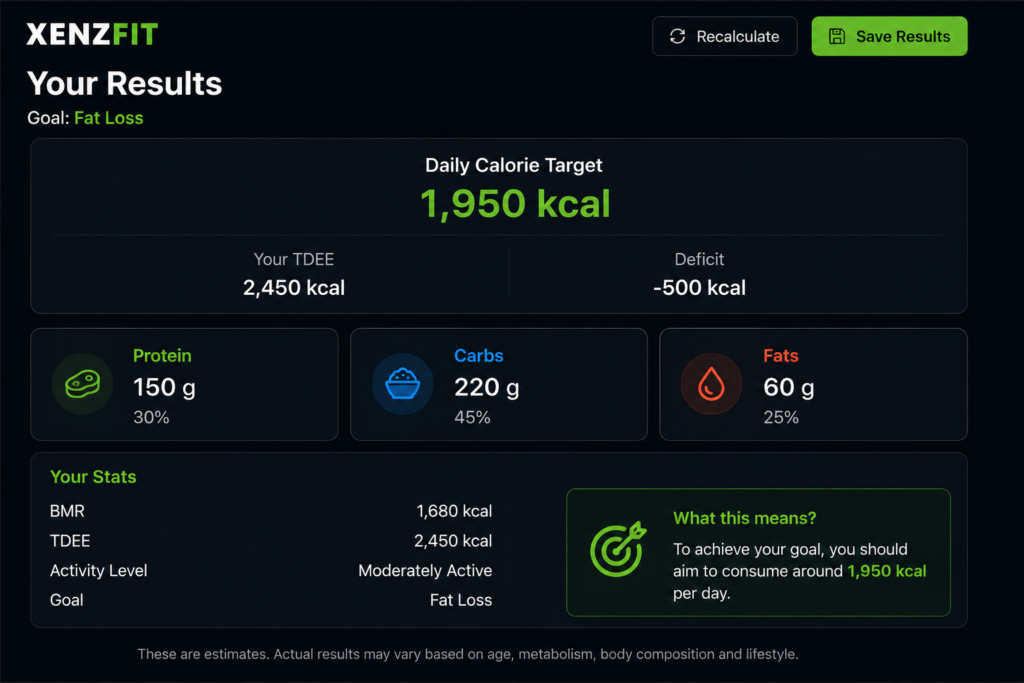Select the Carbs 220 g card
The width and height of the screenshot is (1024, 683).
[499, 385]
